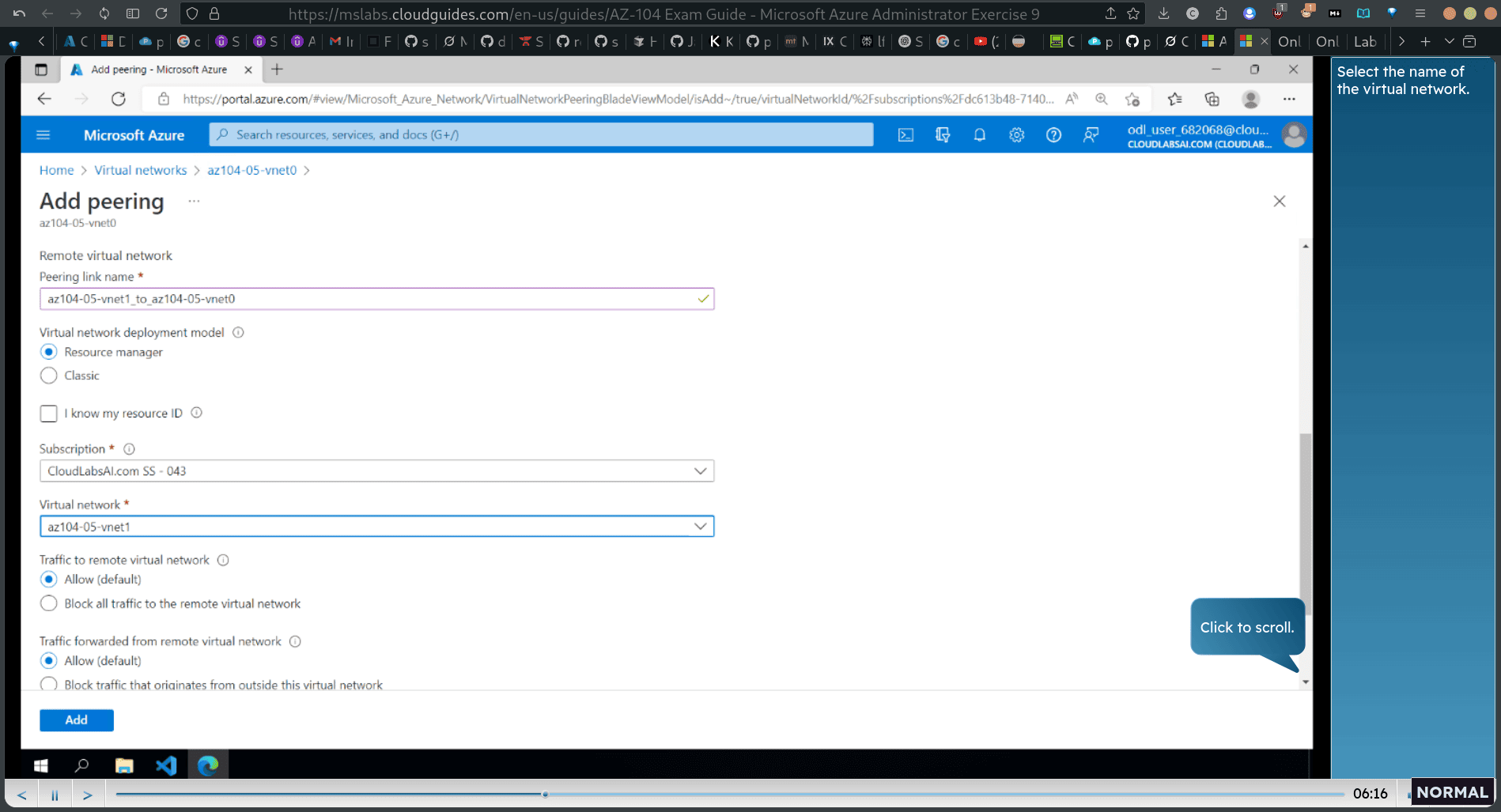Switch to the Lab browser tab
Viewport: 1501px width, 812px height.
click(1365, 42)
